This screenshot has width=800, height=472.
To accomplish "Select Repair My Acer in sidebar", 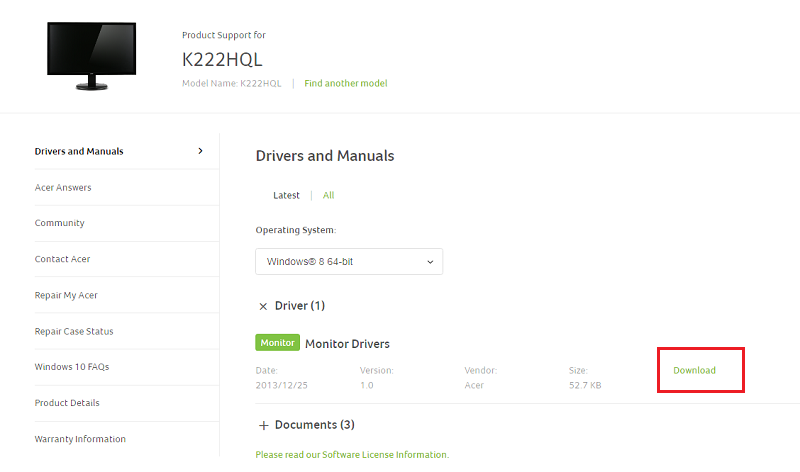I will point(66,295).
